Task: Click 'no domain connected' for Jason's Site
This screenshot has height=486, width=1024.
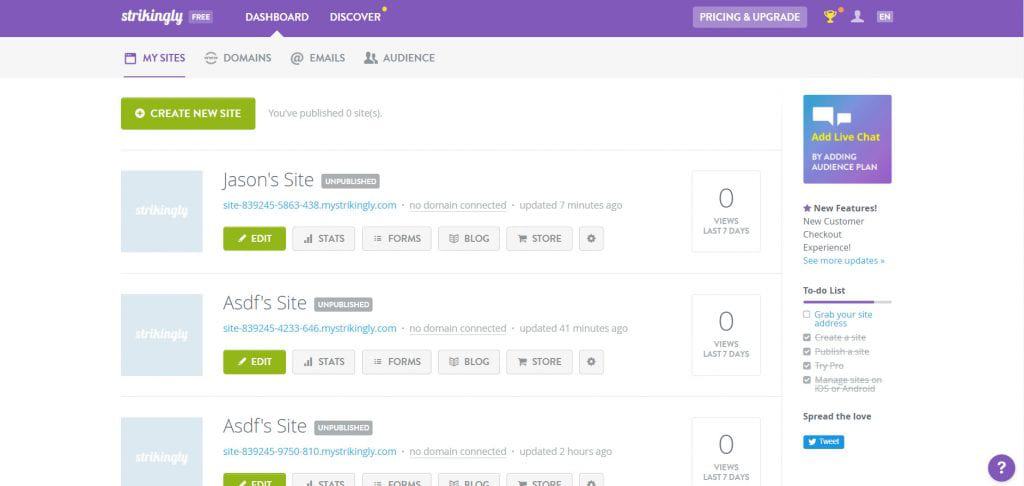Action: click(458, 205)
